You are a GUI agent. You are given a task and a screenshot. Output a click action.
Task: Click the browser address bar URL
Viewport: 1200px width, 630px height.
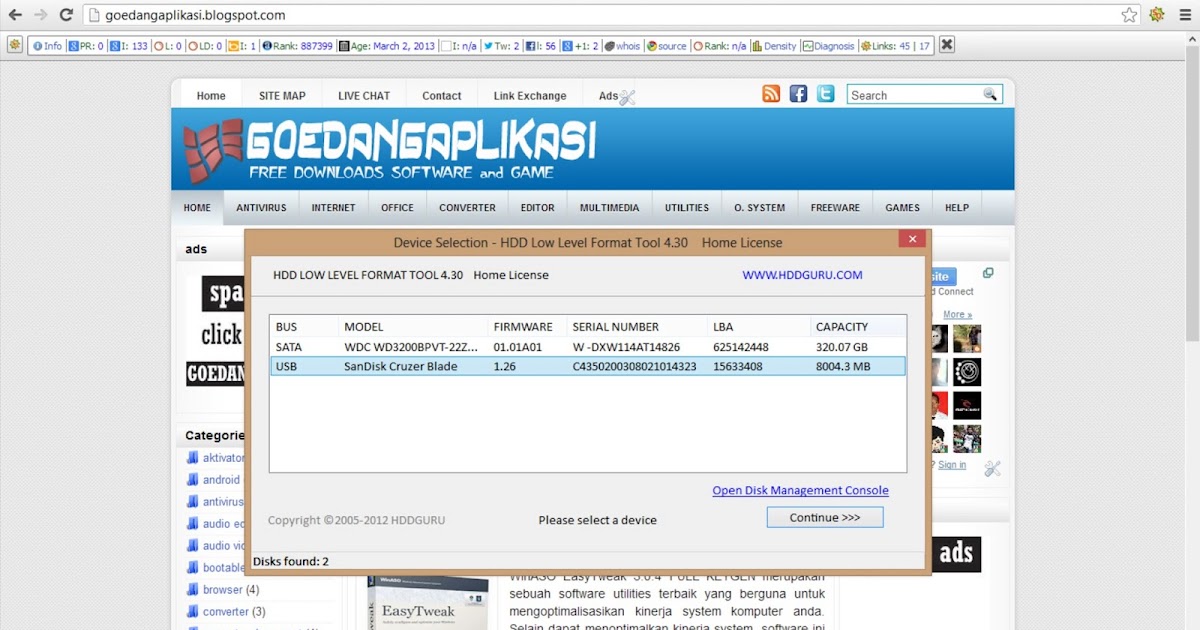[x=195, y=15]
